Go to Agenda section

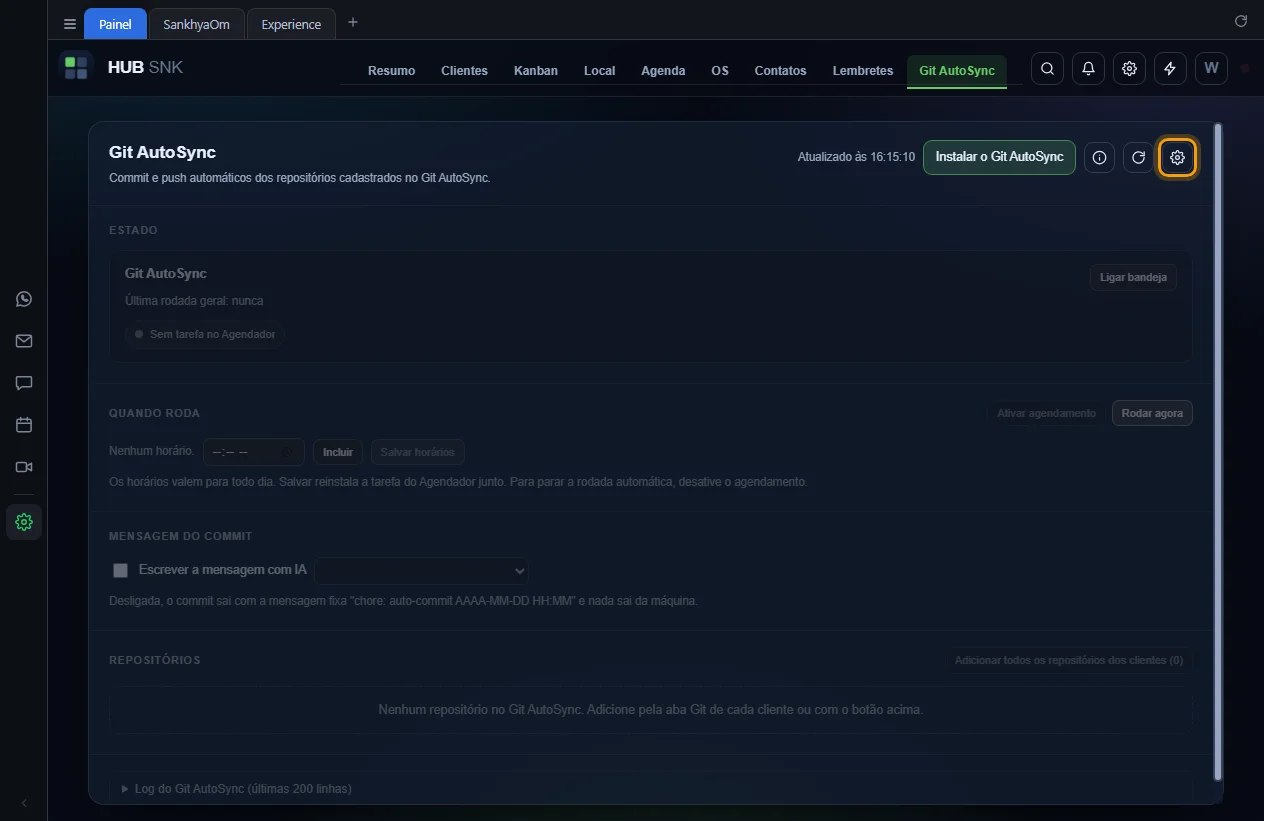tap(663, 70)
